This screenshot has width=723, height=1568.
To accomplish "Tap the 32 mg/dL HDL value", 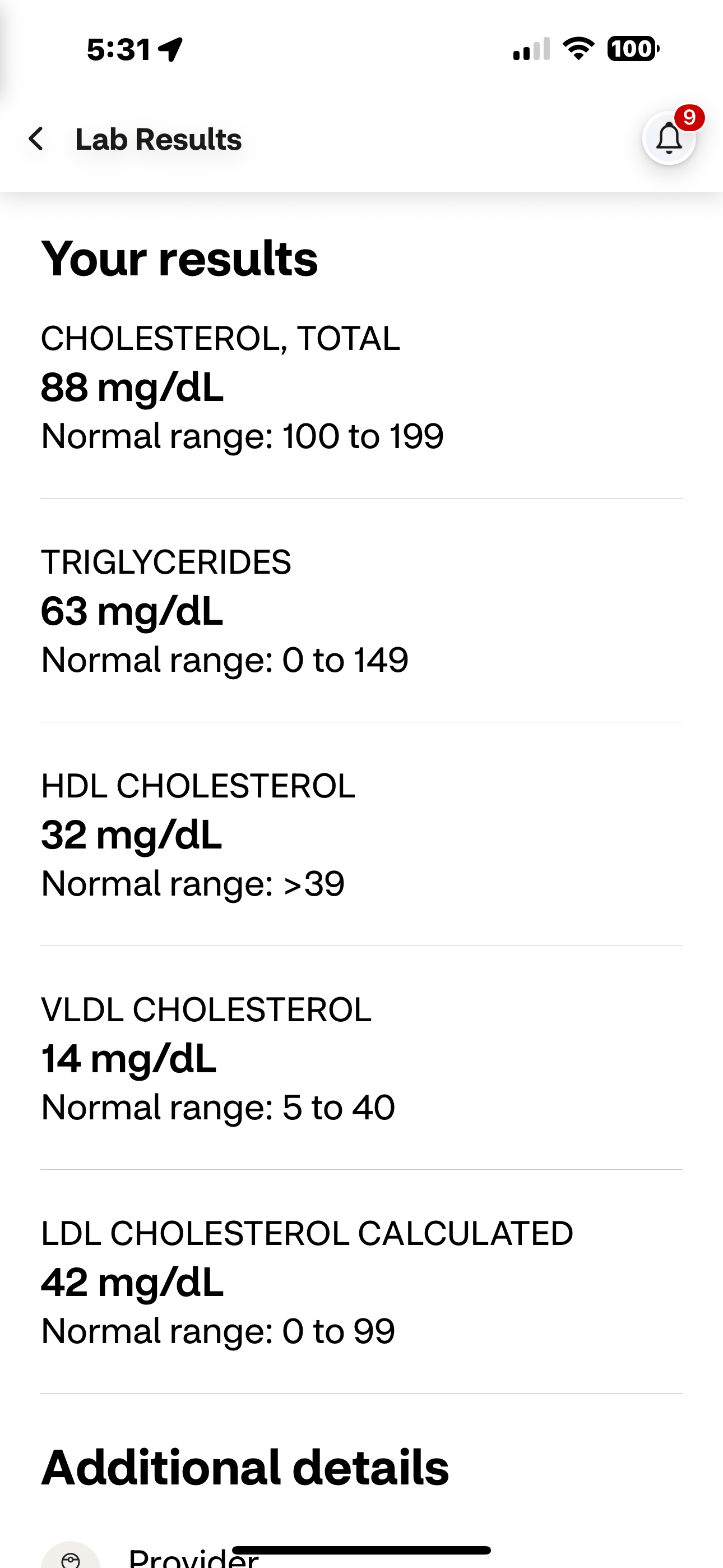I will [132, 834].
